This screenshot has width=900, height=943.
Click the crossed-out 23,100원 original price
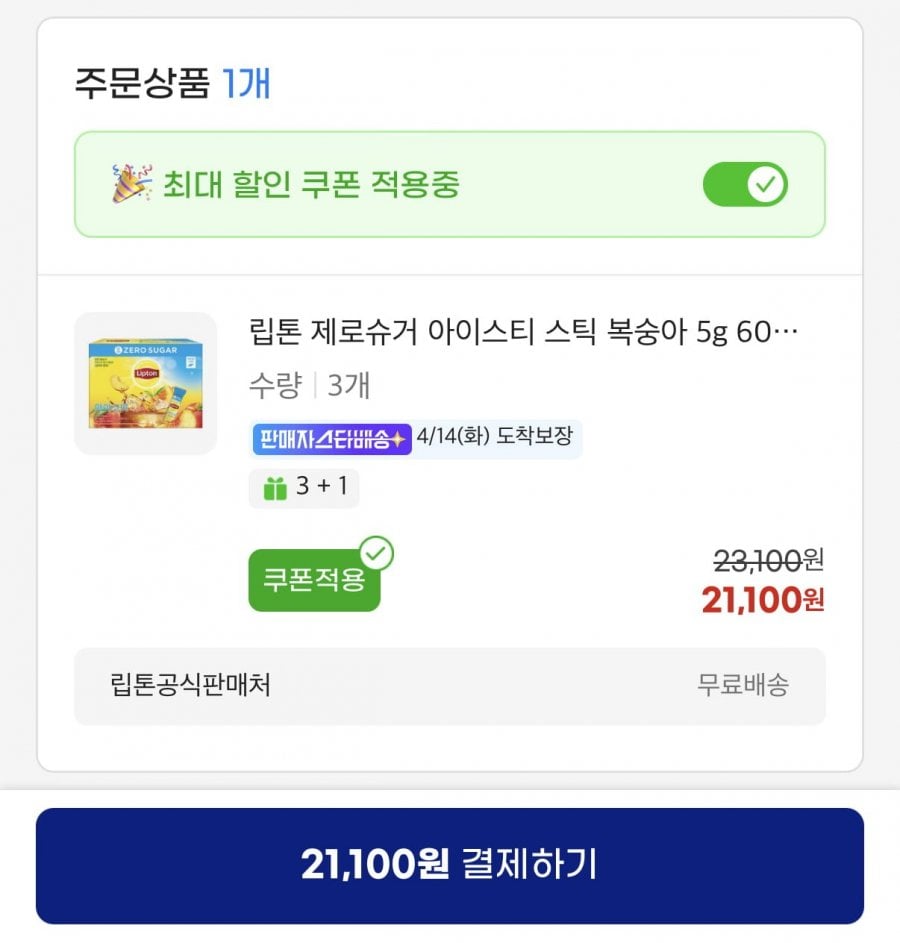768,560
